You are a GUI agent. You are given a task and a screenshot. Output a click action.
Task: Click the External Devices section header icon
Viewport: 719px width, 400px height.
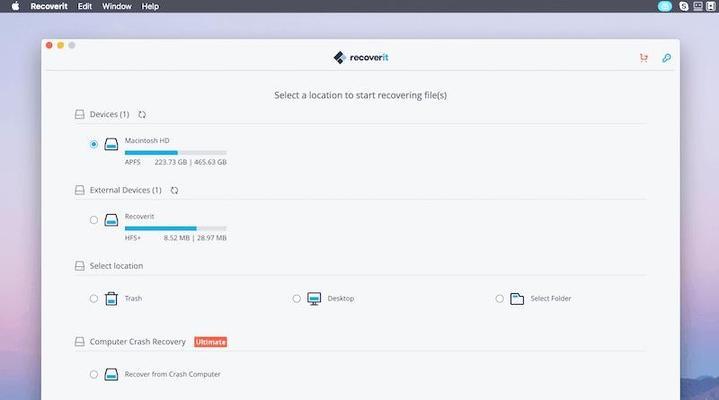pos(80,190)
